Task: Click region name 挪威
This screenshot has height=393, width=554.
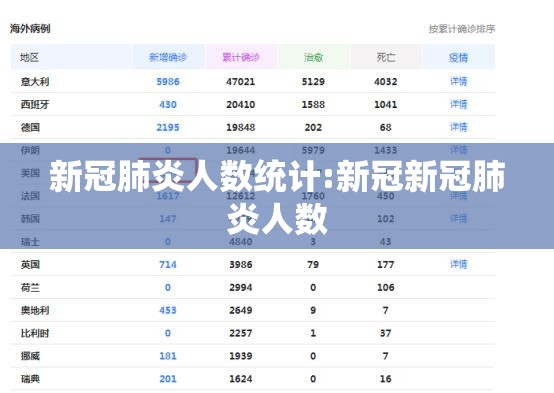Action: (x=30, y=356)
